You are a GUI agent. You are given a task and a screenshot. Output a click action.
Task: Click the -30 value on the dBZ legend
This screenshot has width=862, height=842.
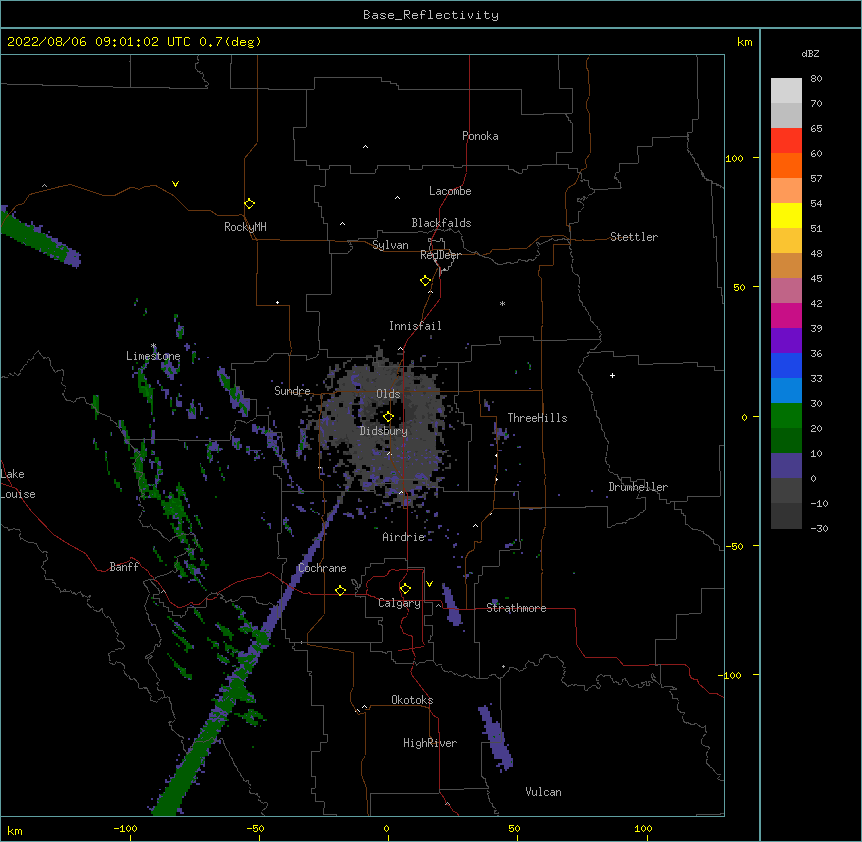click(819, 529)
